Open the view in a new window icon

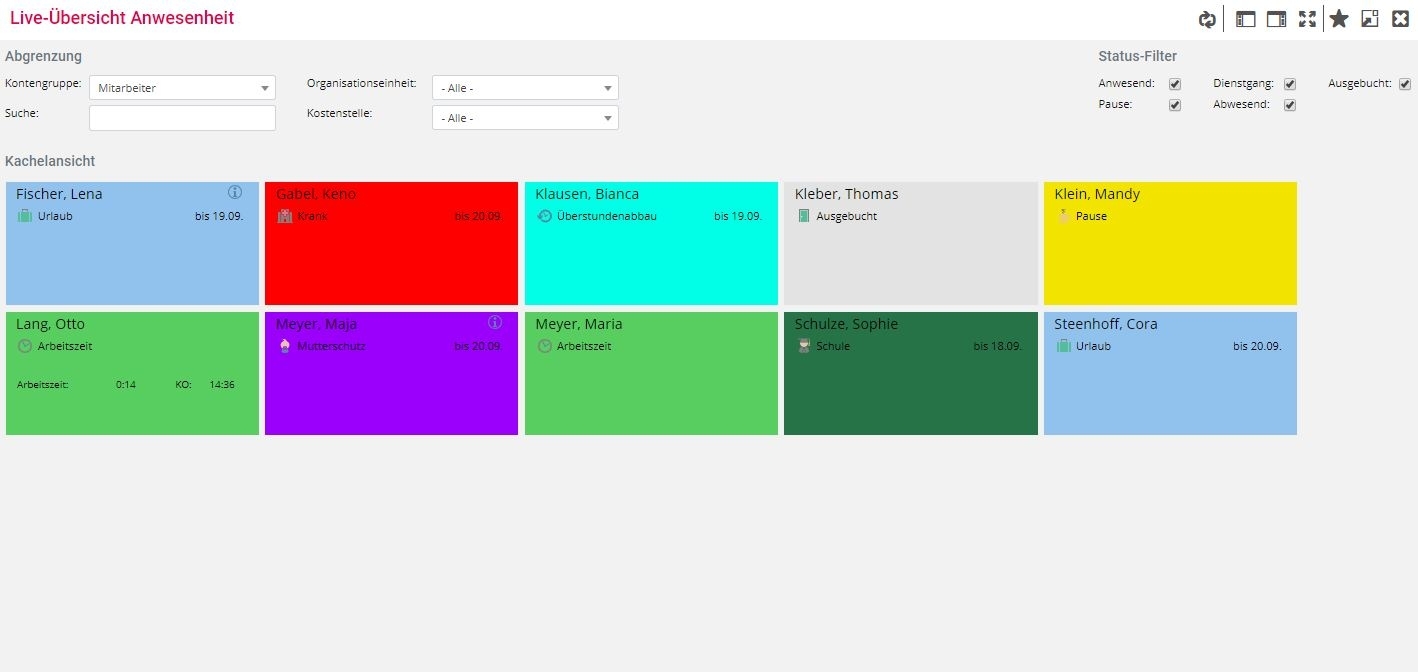[x=1370, y=19]
